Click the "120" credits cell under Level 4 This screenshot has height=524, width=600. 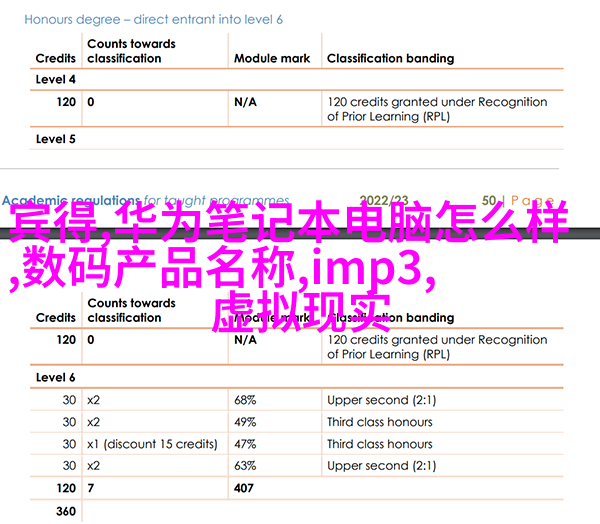click(66, 102)
